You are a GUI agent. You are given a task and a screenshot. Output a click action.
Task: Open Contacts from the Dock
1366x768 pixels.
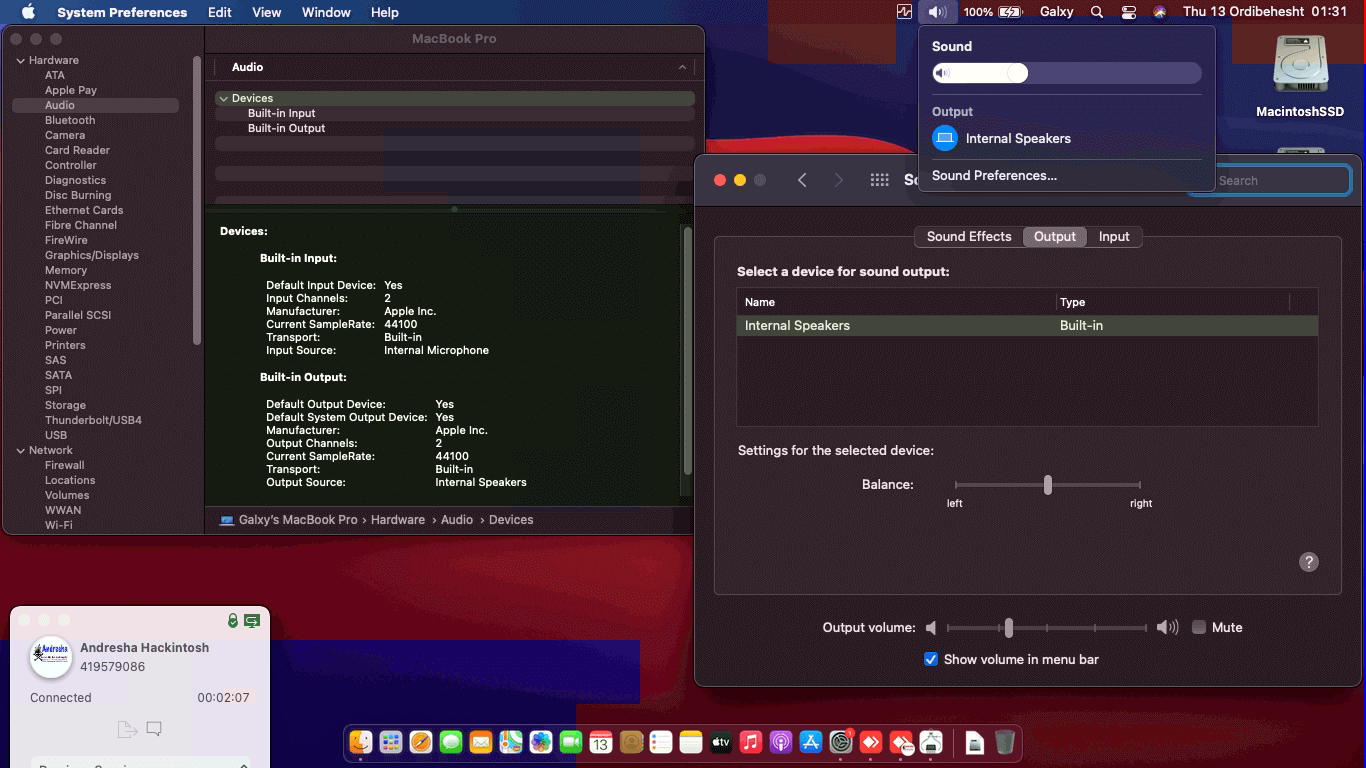631,742
